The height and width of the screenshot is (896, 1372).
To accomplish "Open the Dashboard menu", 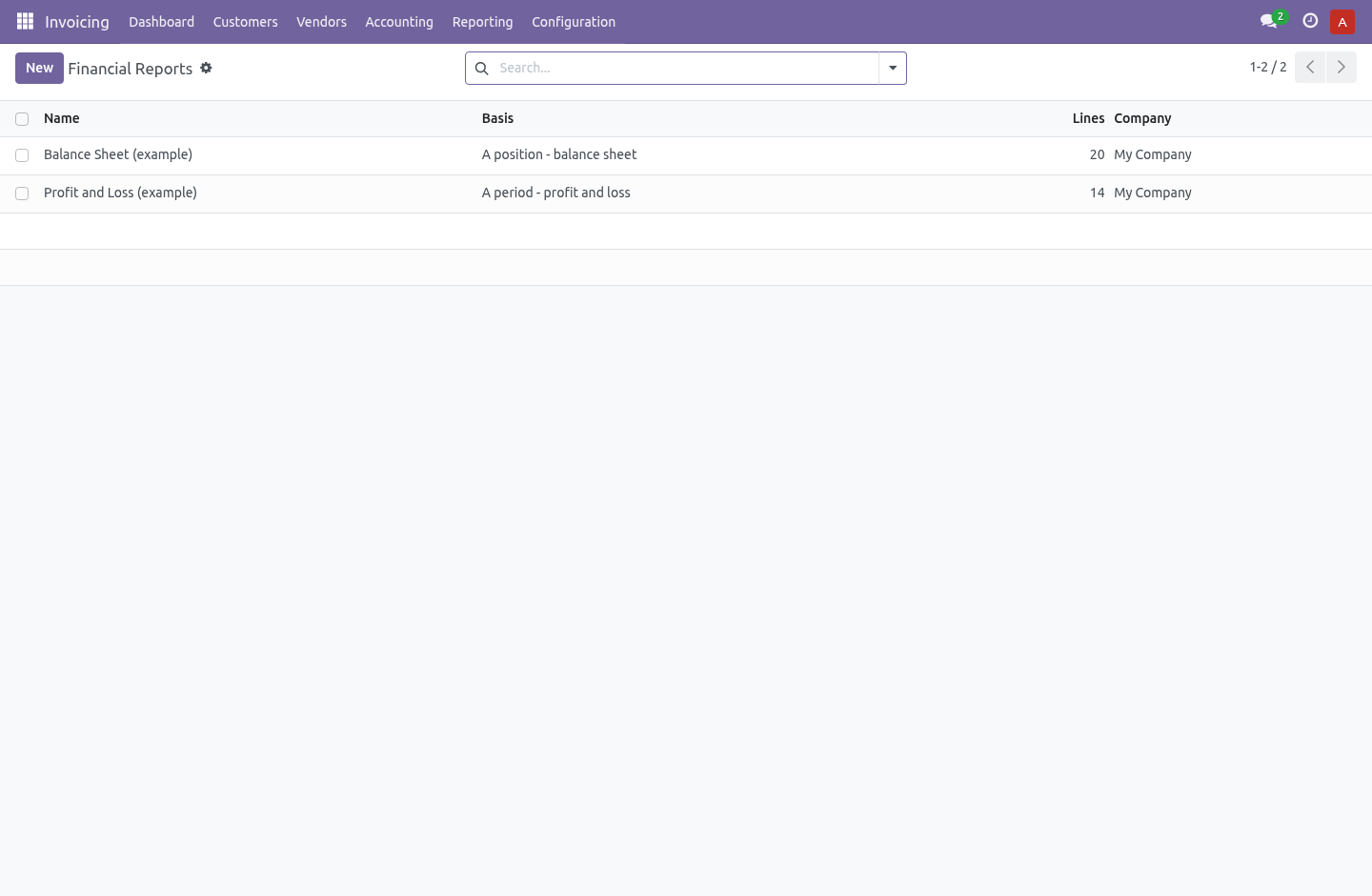I will click(162, 21).
